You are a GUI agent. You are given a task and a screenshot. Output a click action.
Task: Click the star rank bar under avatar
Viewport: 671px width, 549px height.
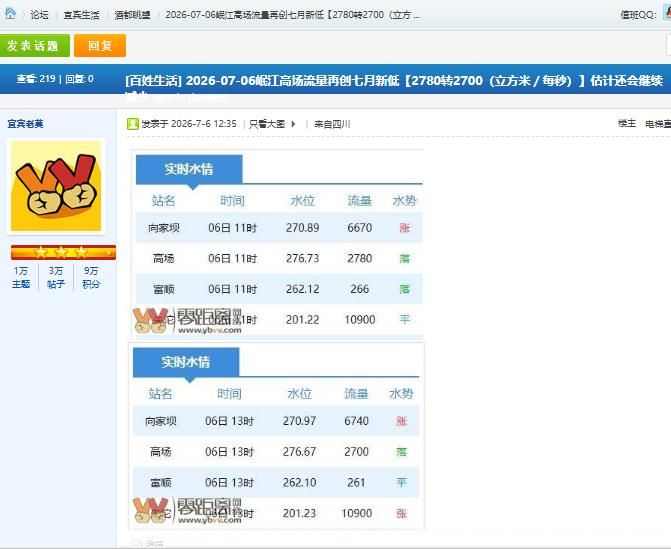63,252
